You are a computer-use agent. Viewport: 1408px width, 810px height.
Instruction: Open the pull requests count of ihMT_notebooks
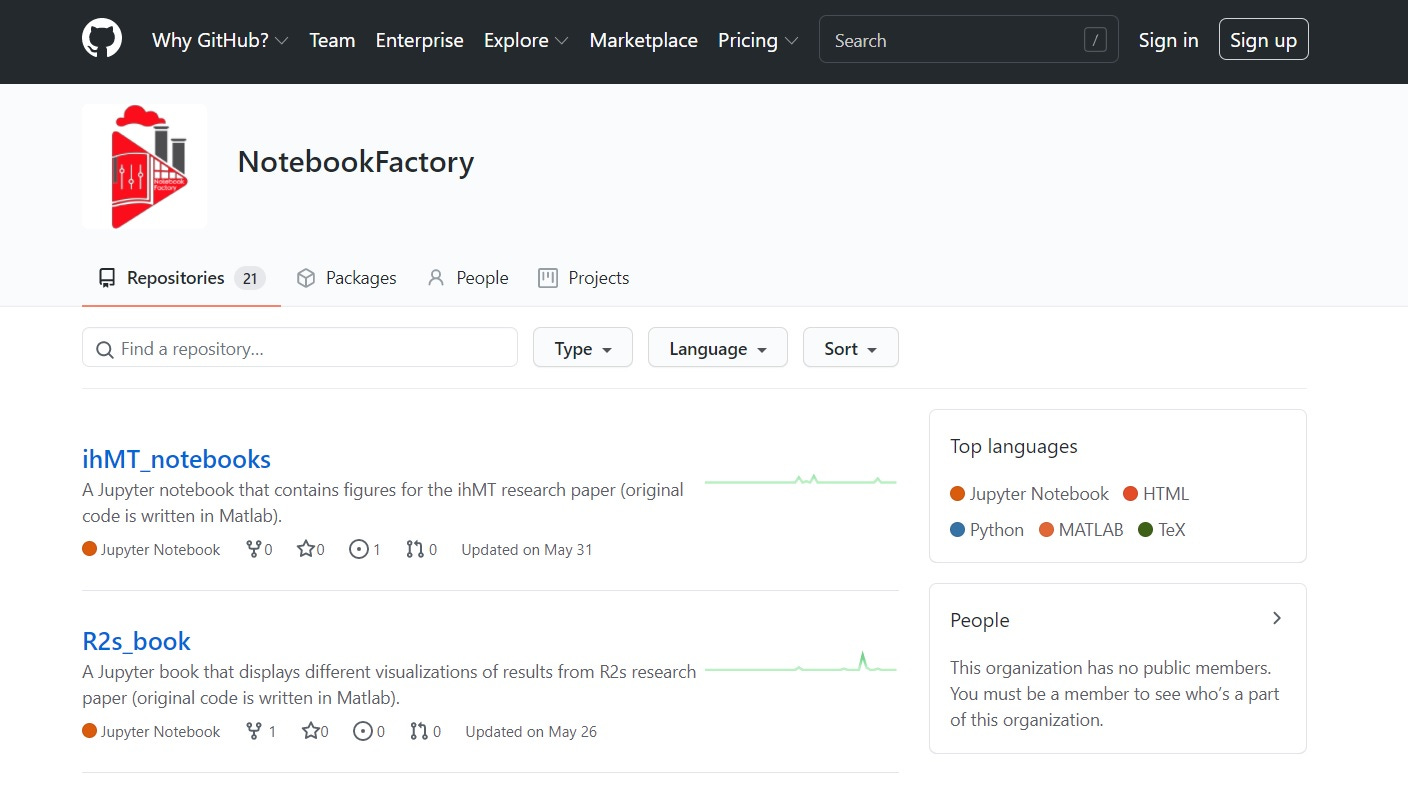pos(421,549)
